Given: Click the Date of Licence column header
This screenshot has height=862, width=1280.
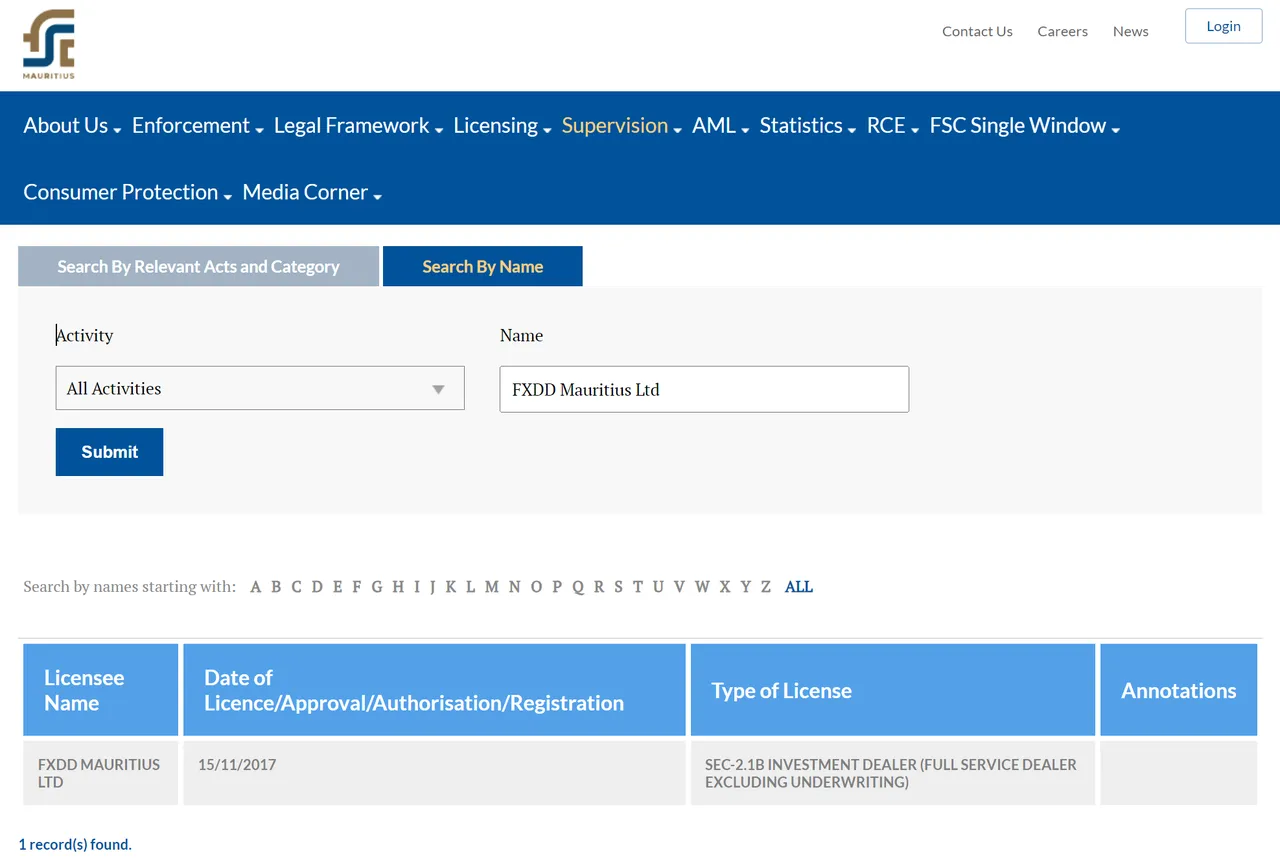Looking at the screenshot, I should [x=435, y=690].
